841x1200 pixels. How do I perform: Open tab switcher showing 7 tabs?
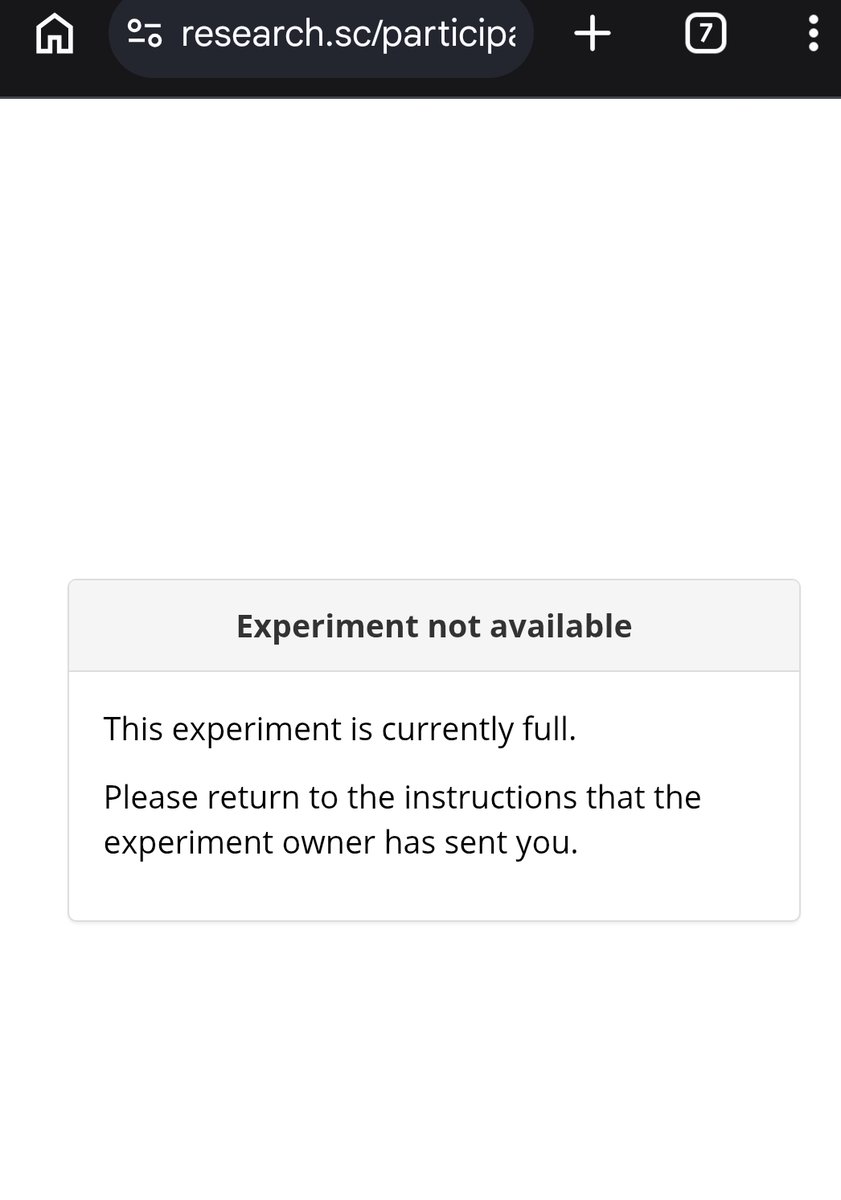[705, 34]
